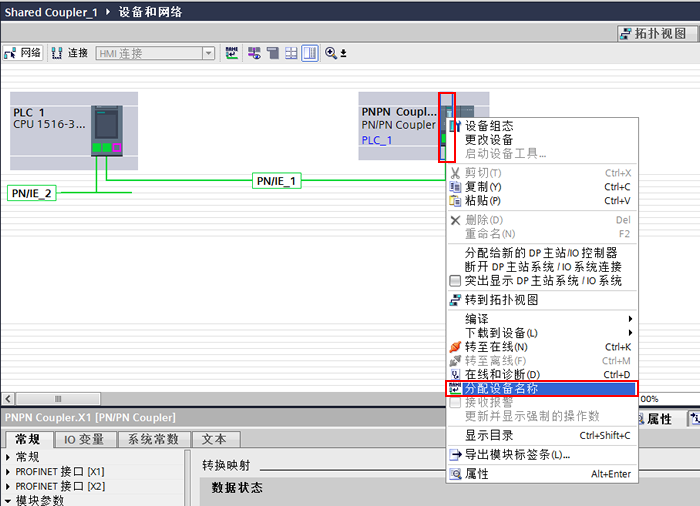Select 粘贴 paste in context menu
Screen dimensions: 700x506
(x=542, y=201)
